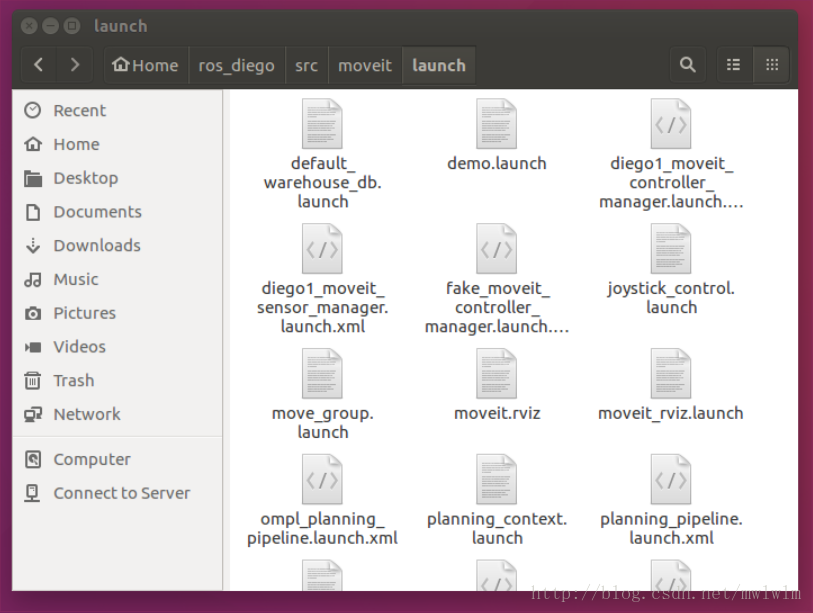Switch to grid view icon
The width and height of the screenshot is (813, 613).
pos(772,65)
